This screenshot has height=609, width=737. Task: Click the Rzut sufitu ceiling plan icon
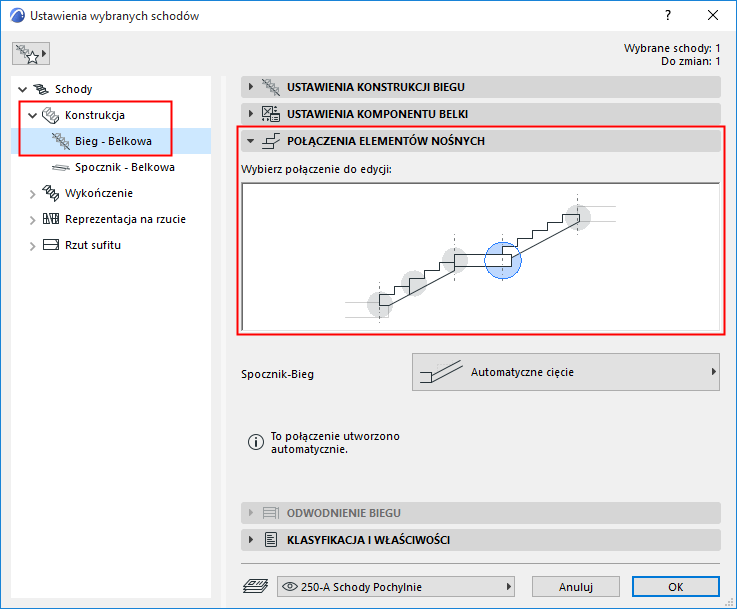51,245
